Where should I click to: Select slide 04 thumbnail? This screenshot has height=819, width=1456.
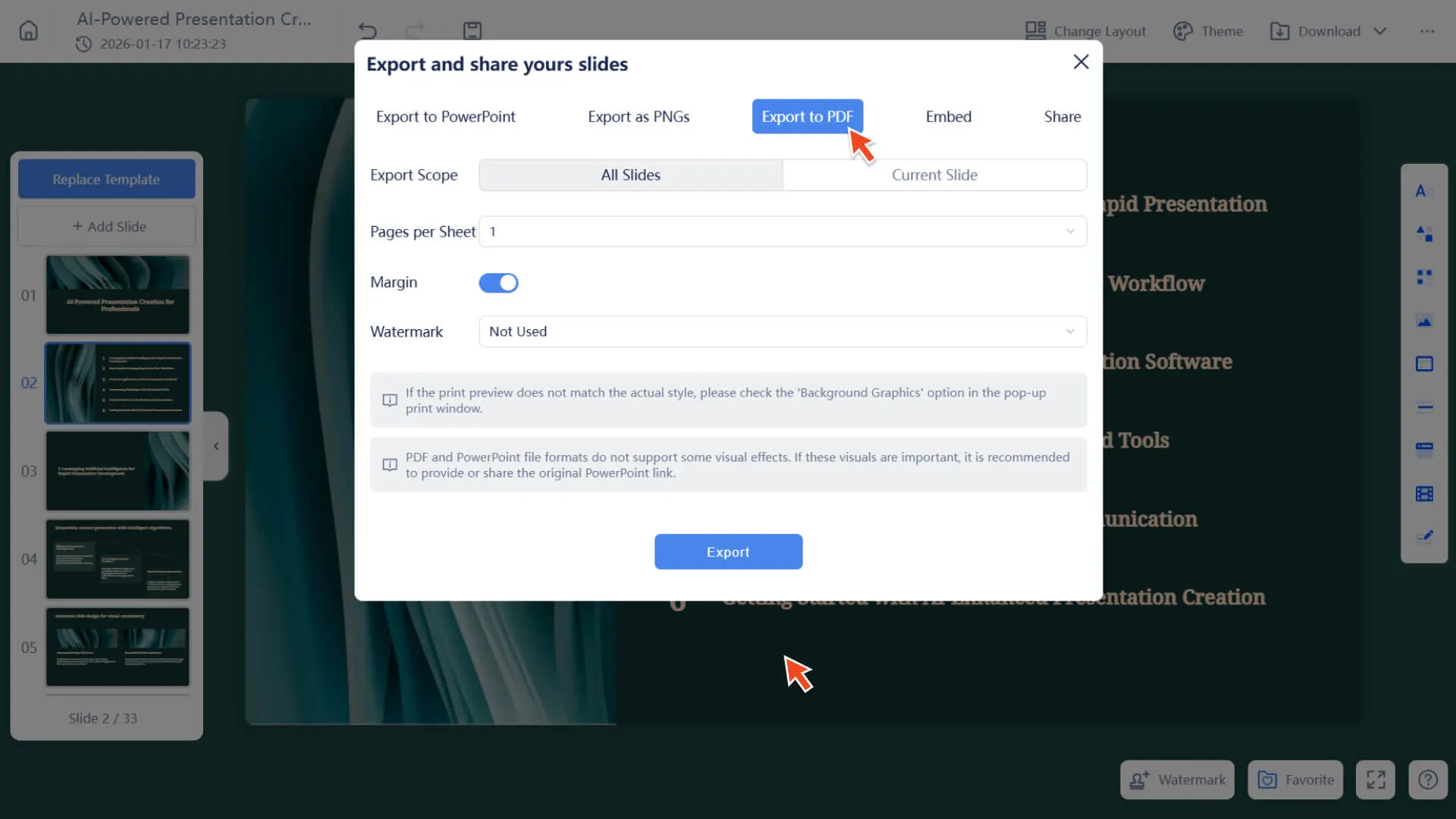118,559
